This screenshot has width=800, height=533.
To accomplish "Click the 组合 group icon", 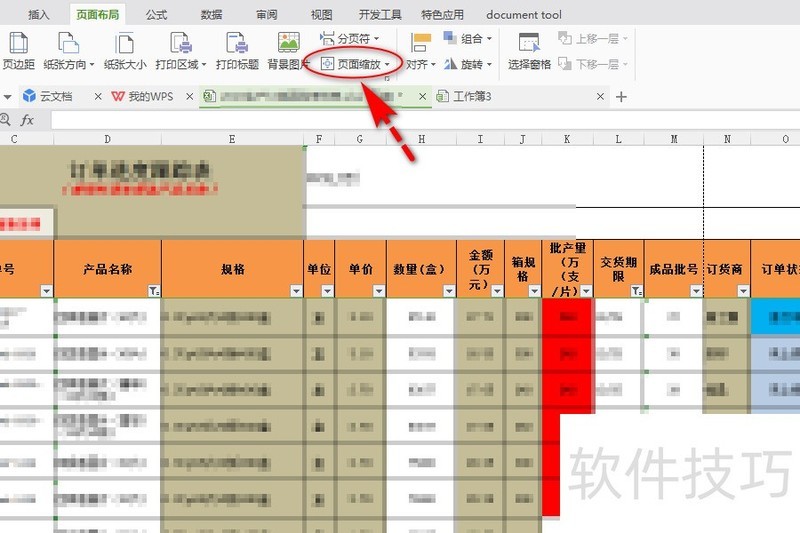I will coord(449,38).
